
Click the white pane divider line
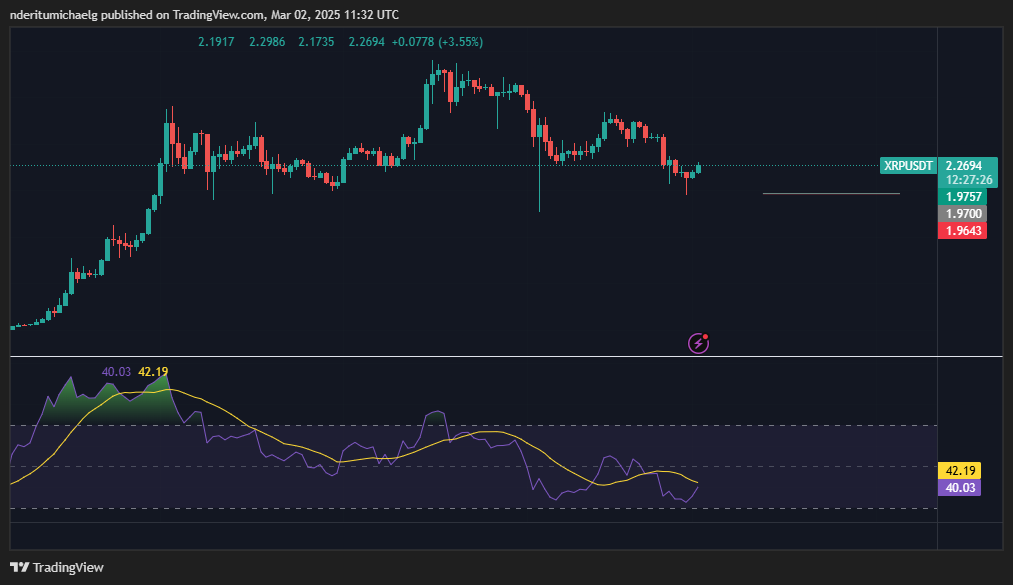(500, 356)
